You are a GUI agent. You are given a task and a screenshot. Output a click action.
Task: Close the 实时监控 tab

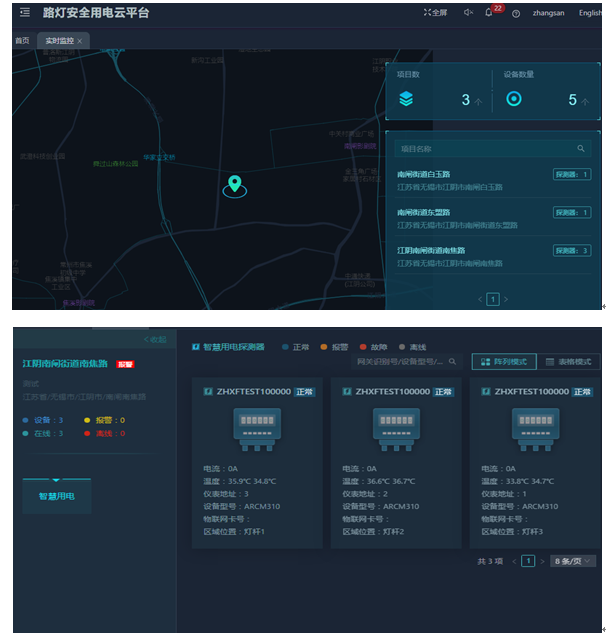(x=80, y=40)
